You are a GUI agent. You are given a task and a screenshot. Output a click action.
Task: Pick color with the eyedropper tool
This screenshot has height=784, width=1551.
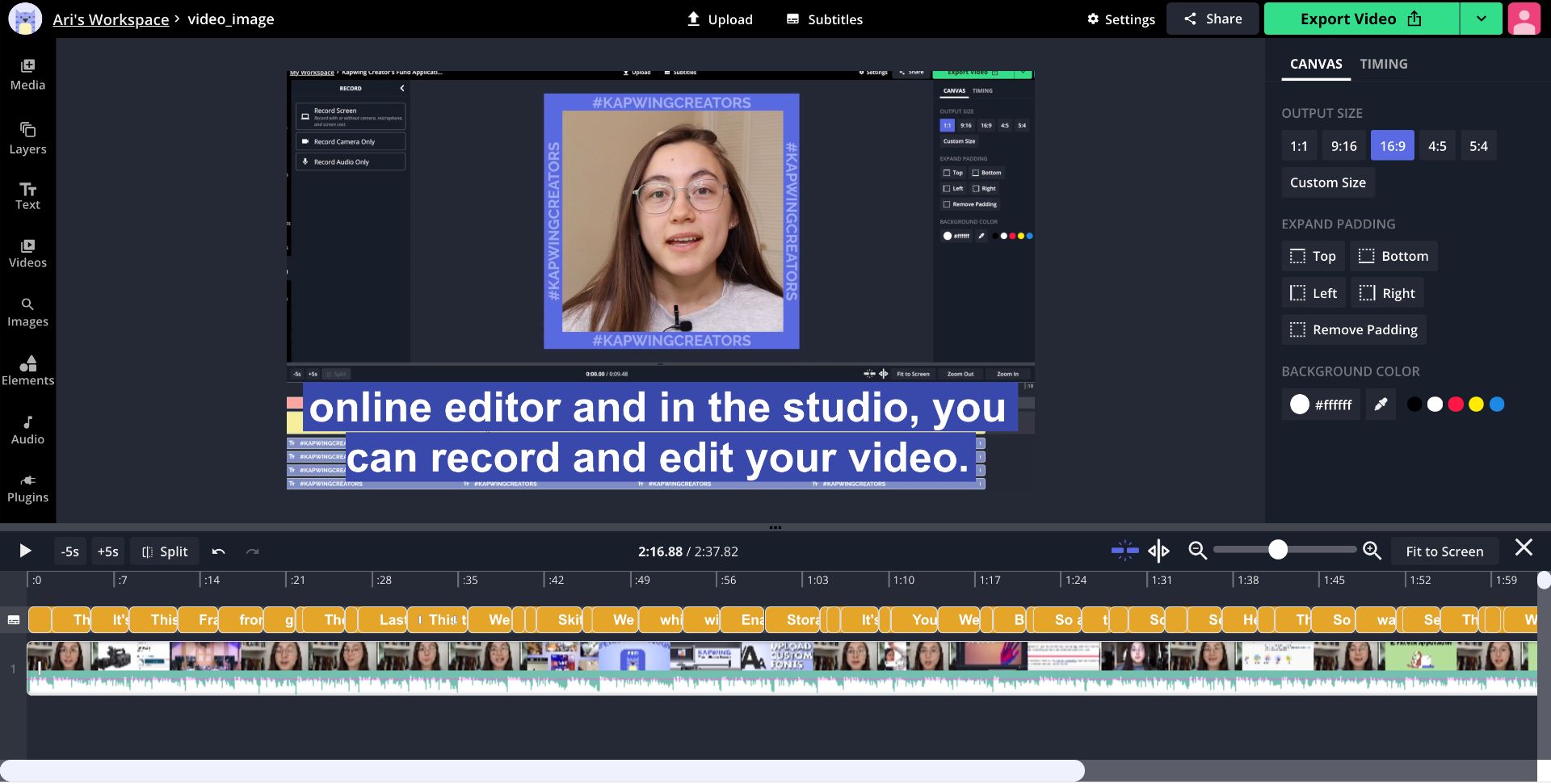(x=1381, y=405)
